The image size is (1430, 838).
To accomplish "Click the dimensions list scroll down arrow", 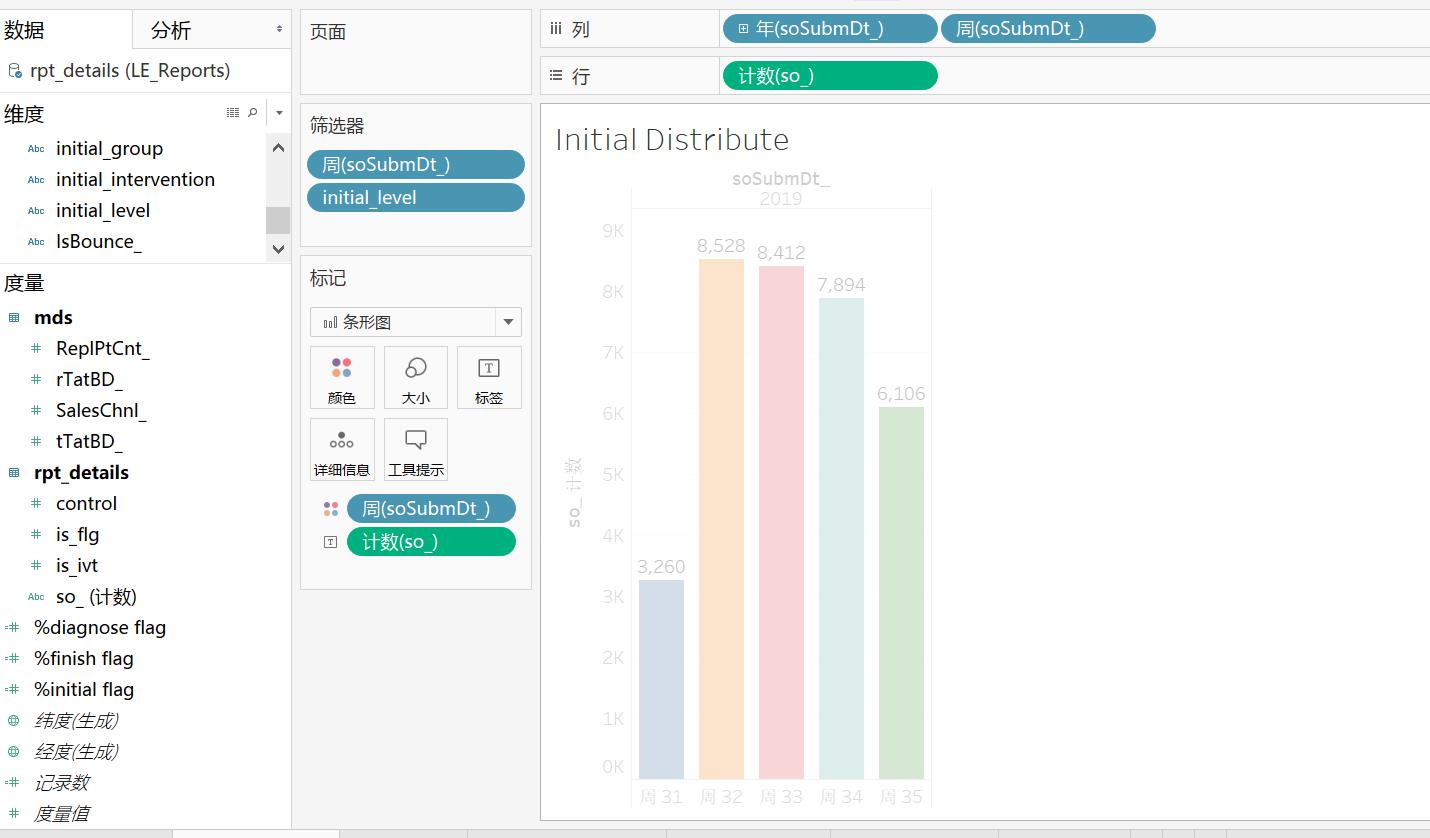I will [278, 249].
